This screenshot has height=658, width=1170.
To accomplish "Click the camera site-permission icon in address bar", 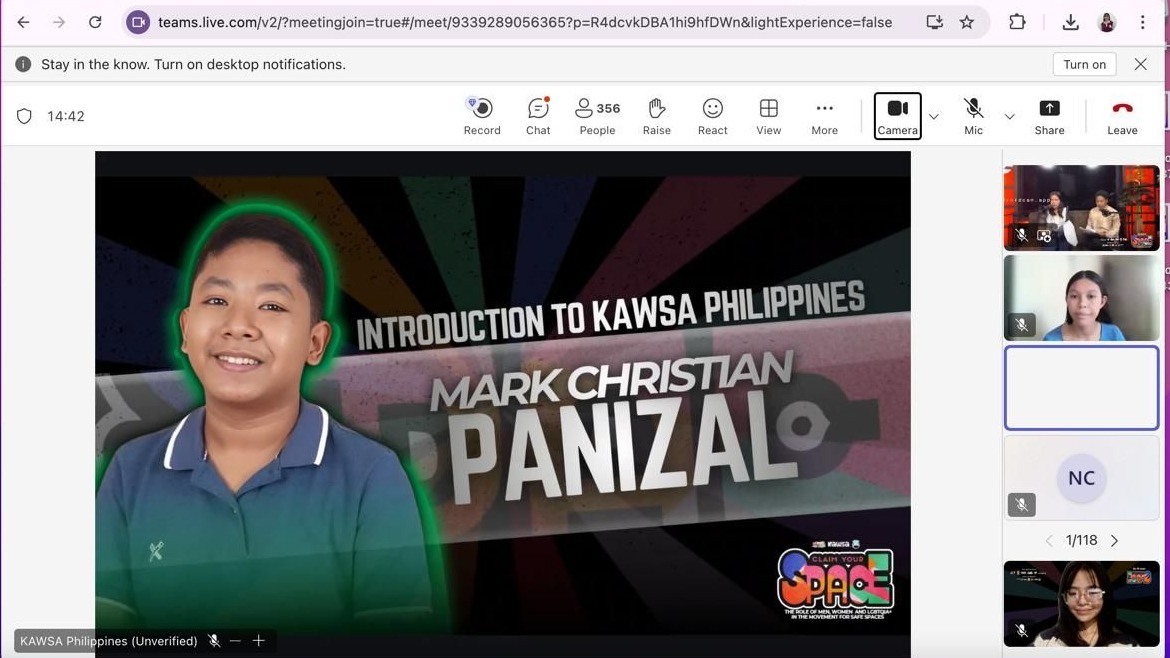I will click(138, 22).
